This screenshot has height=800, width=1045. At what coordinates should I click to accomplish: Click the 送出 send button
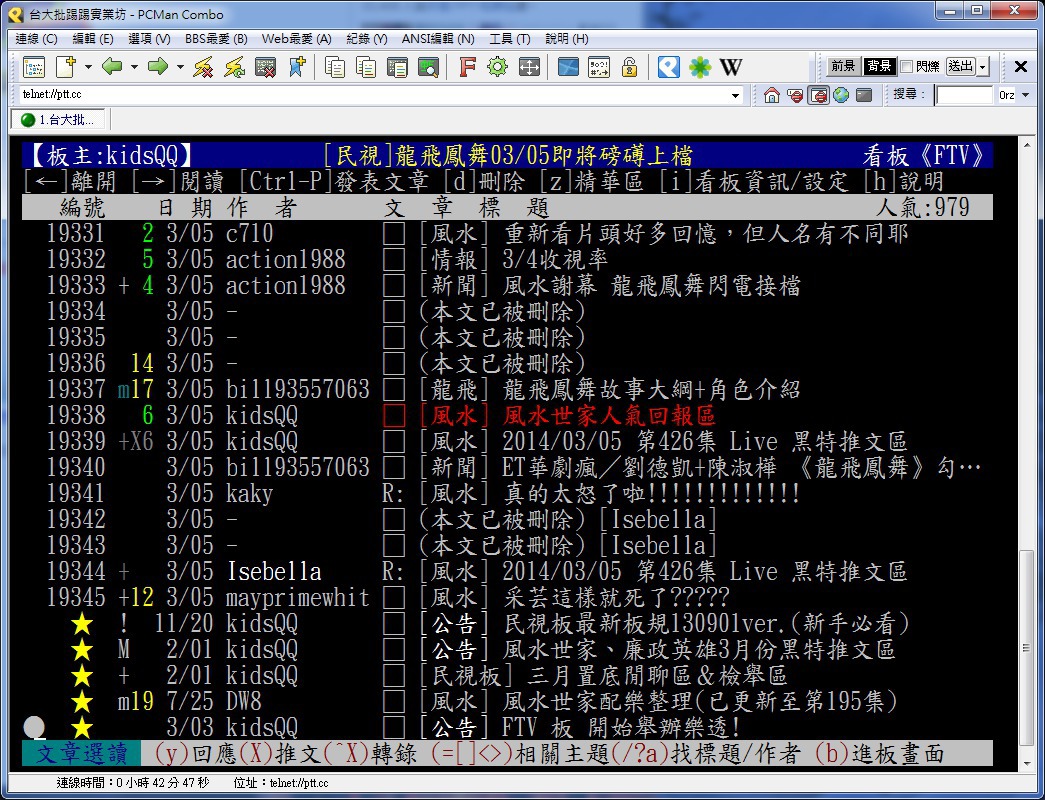pyautogui.click(x=961, y=67)
